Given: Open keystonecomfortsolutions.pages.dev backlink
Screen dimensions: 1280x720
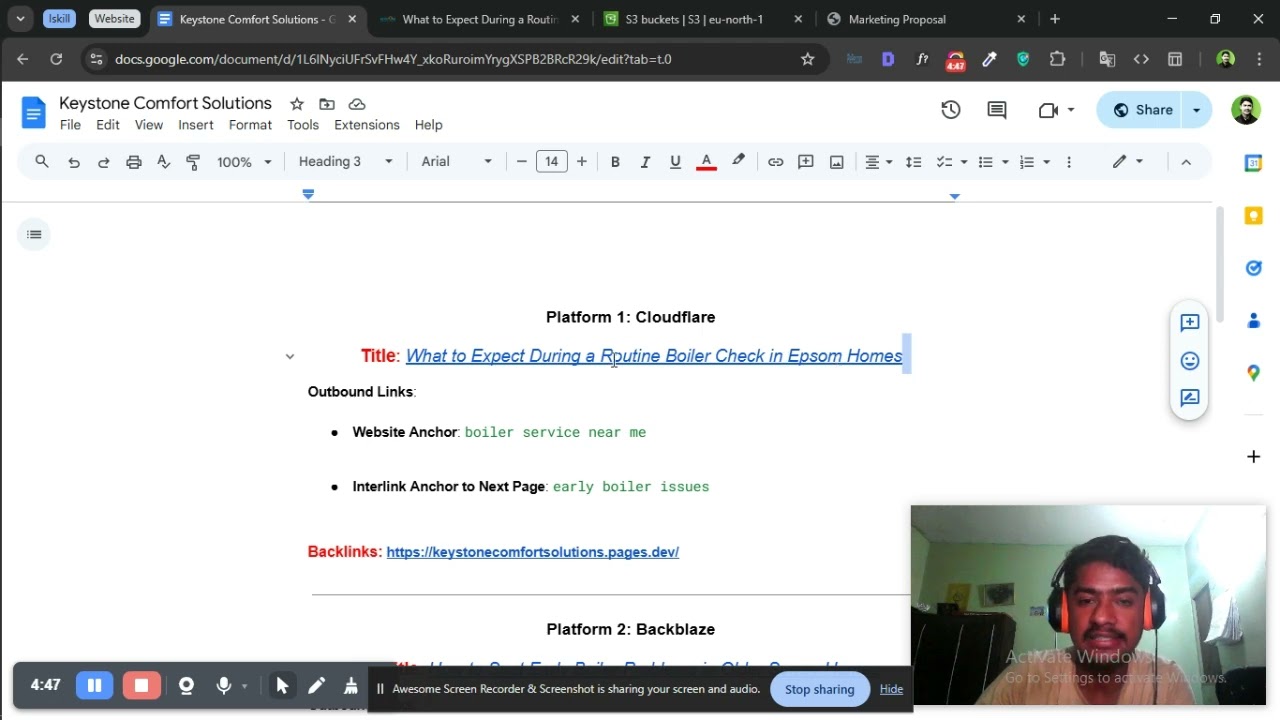Looking at the screenshot, I should [533, 552].
